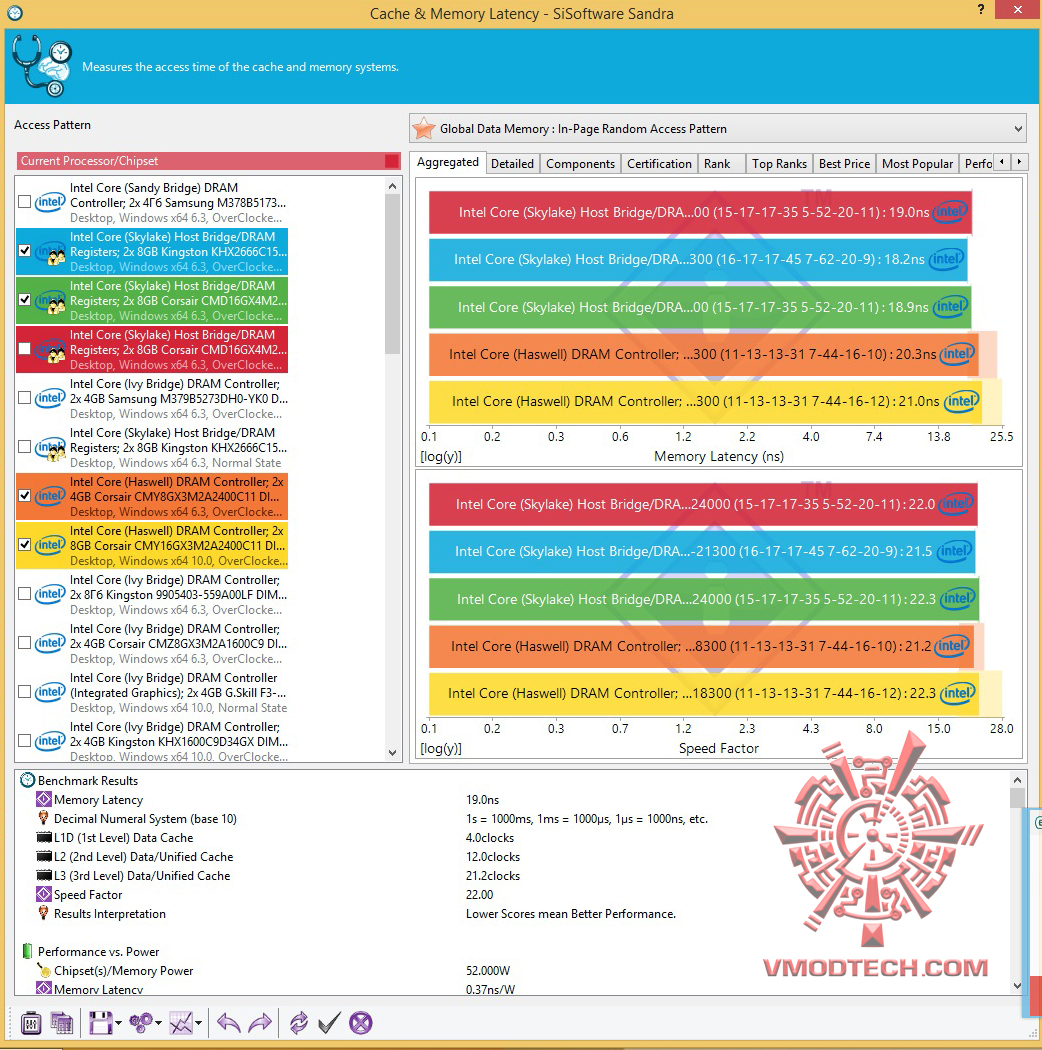Click the checkmark OK icon
Image resolution: width=1042 pixels, height=1050 pixels.
point(329,1023)
